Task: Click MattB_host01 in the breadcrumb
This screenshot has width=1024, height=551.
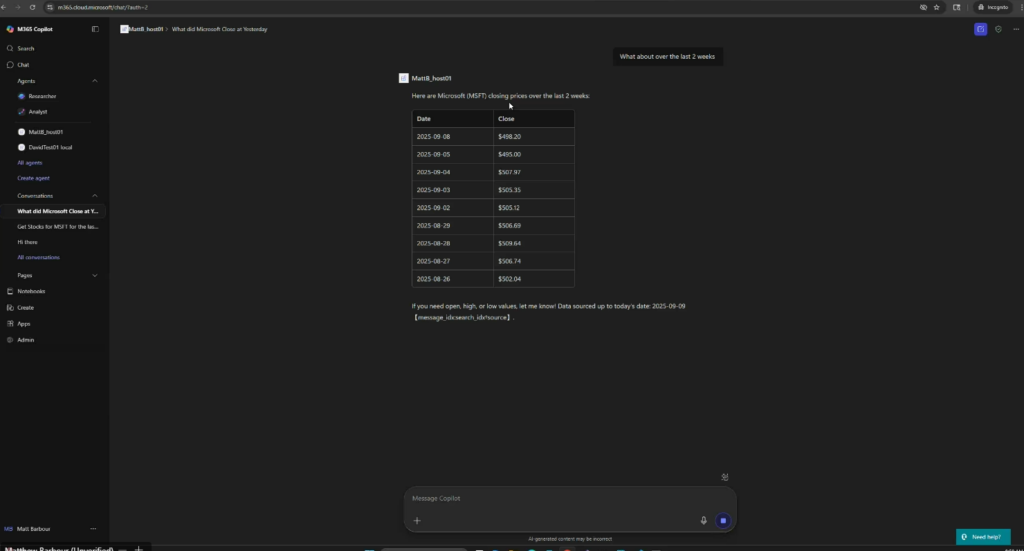Action: (146, 29)
